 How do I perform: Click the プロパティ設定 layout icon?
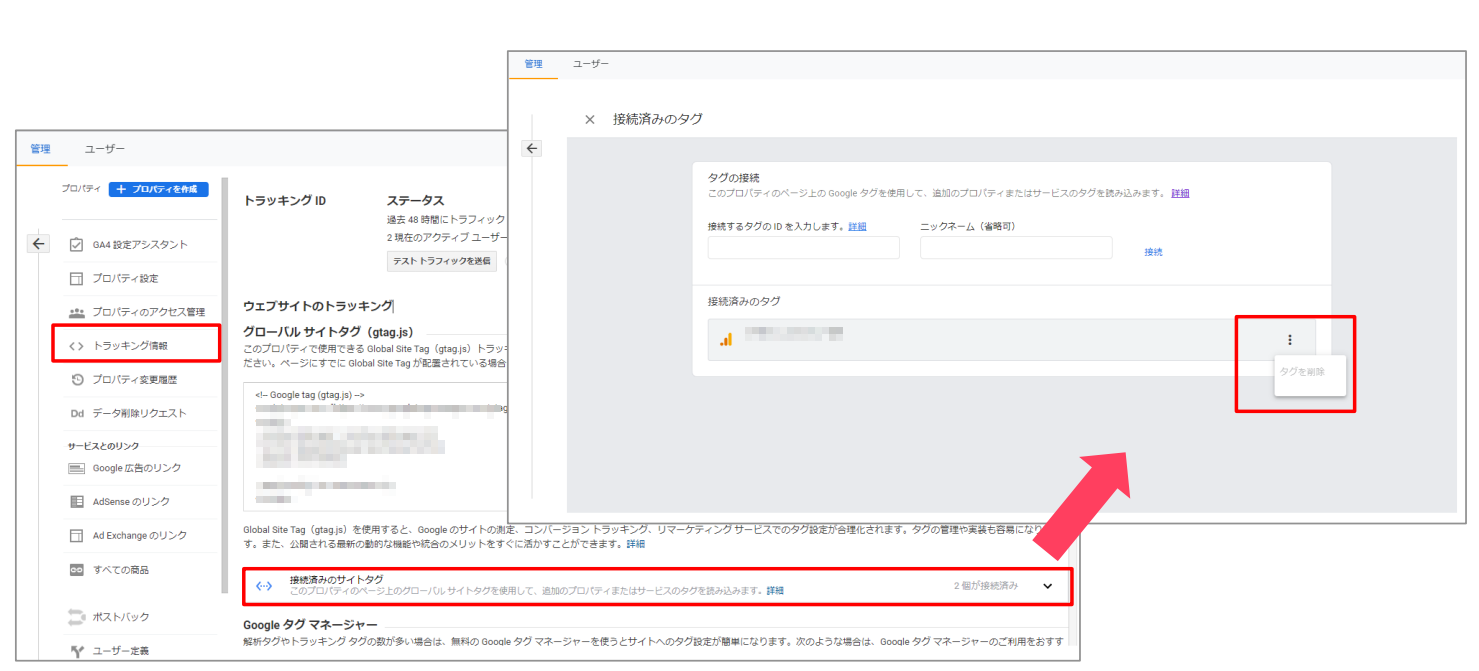click(x=76, y=279)
